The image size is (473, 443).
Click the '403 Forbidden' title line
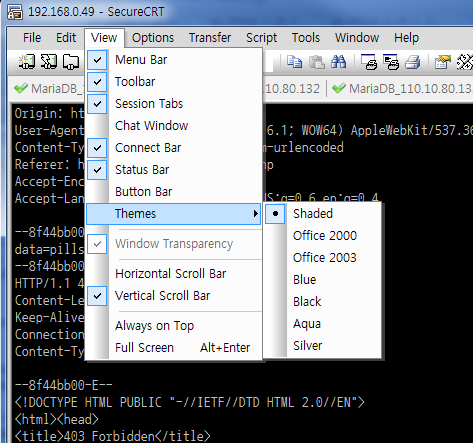pyautogui.click(x=113, y=436)
